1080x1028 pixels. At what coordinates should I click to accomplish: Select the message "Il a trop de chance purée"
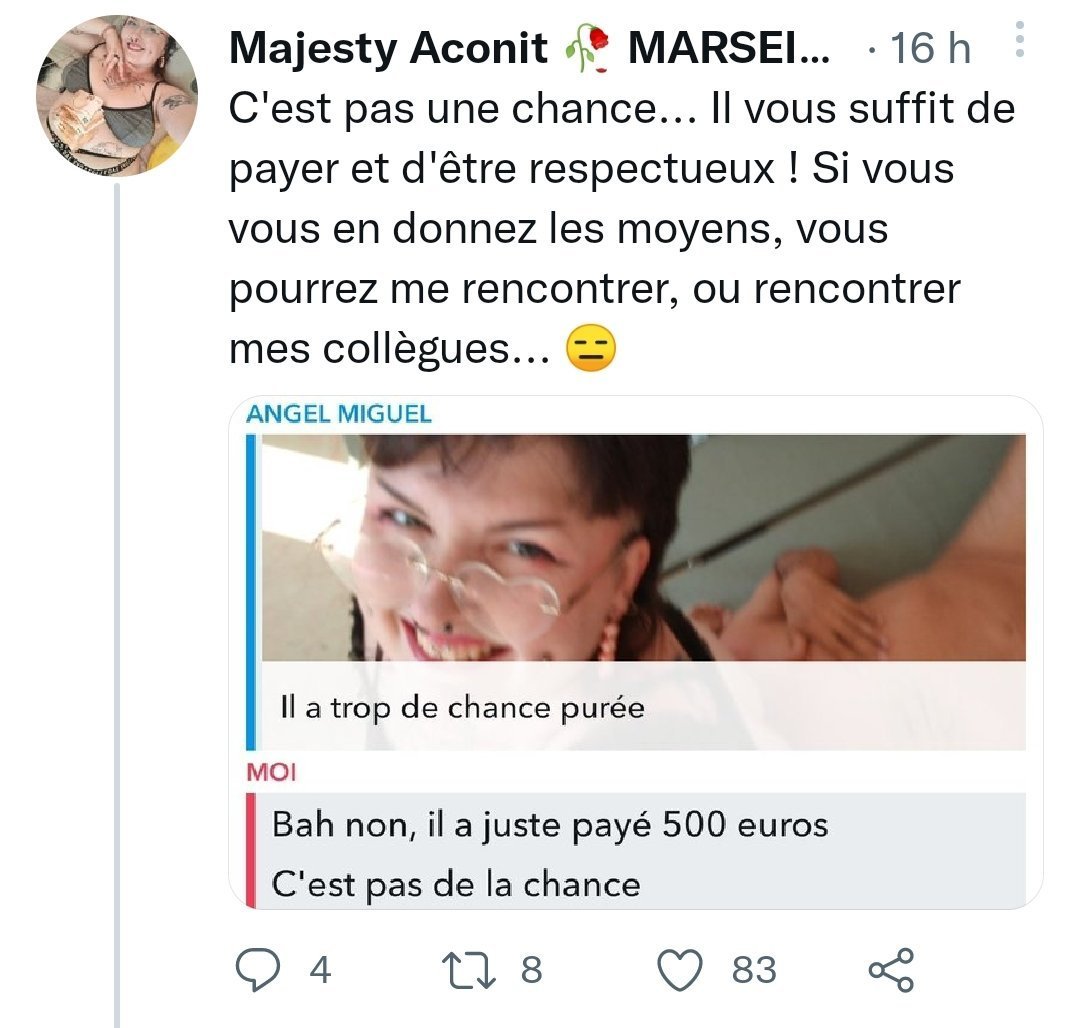[462, 709]
